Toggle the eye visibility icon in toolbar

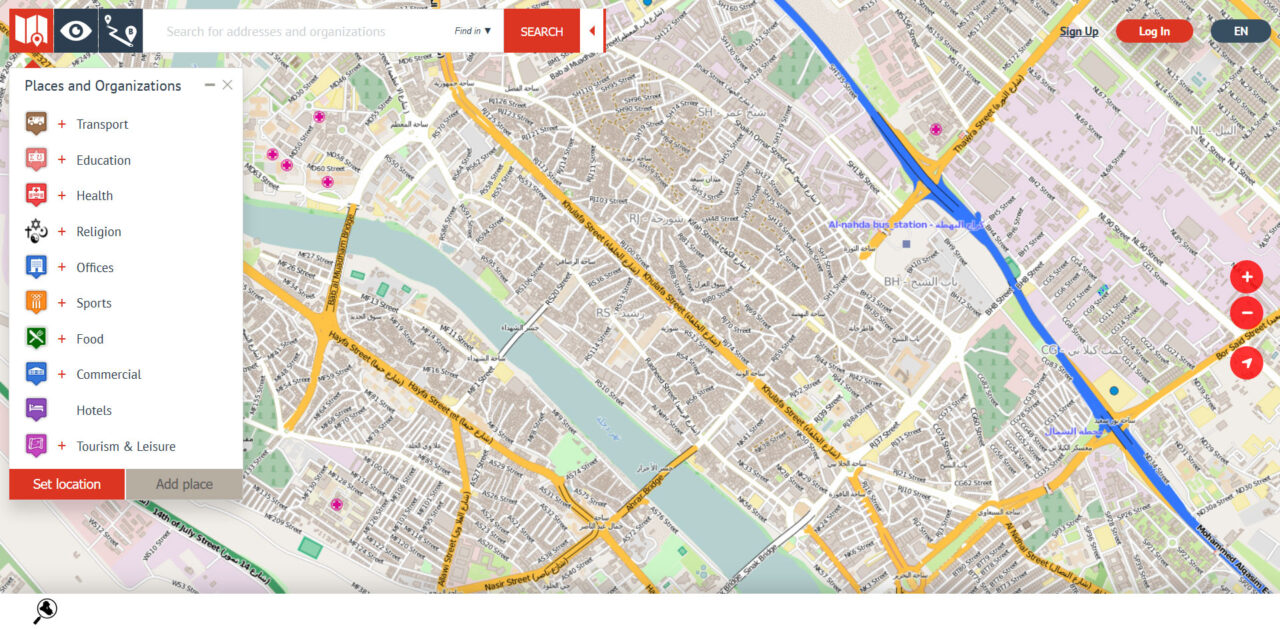click(x=76, y=31)
